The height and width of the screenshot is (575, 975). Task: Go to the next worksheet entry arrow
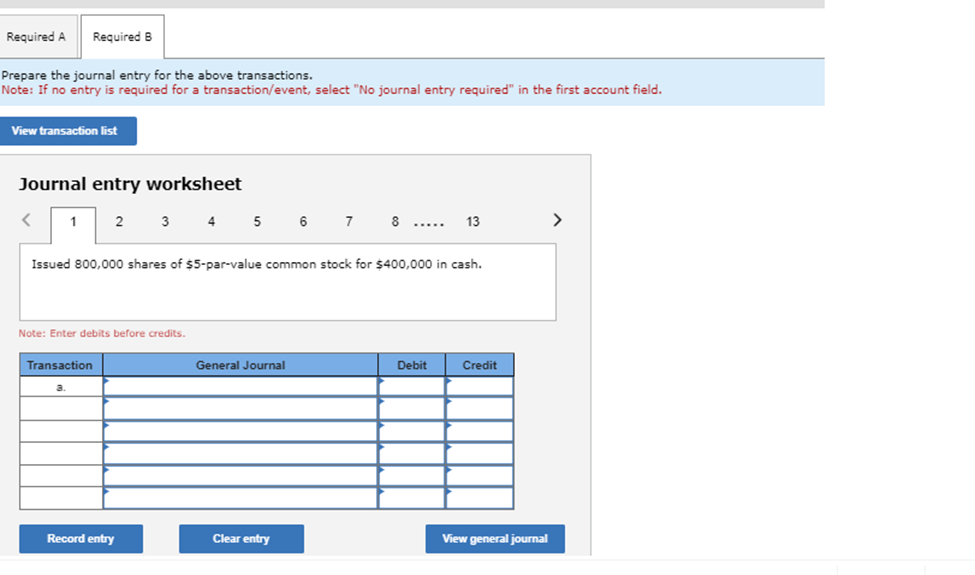click(557, 220)
